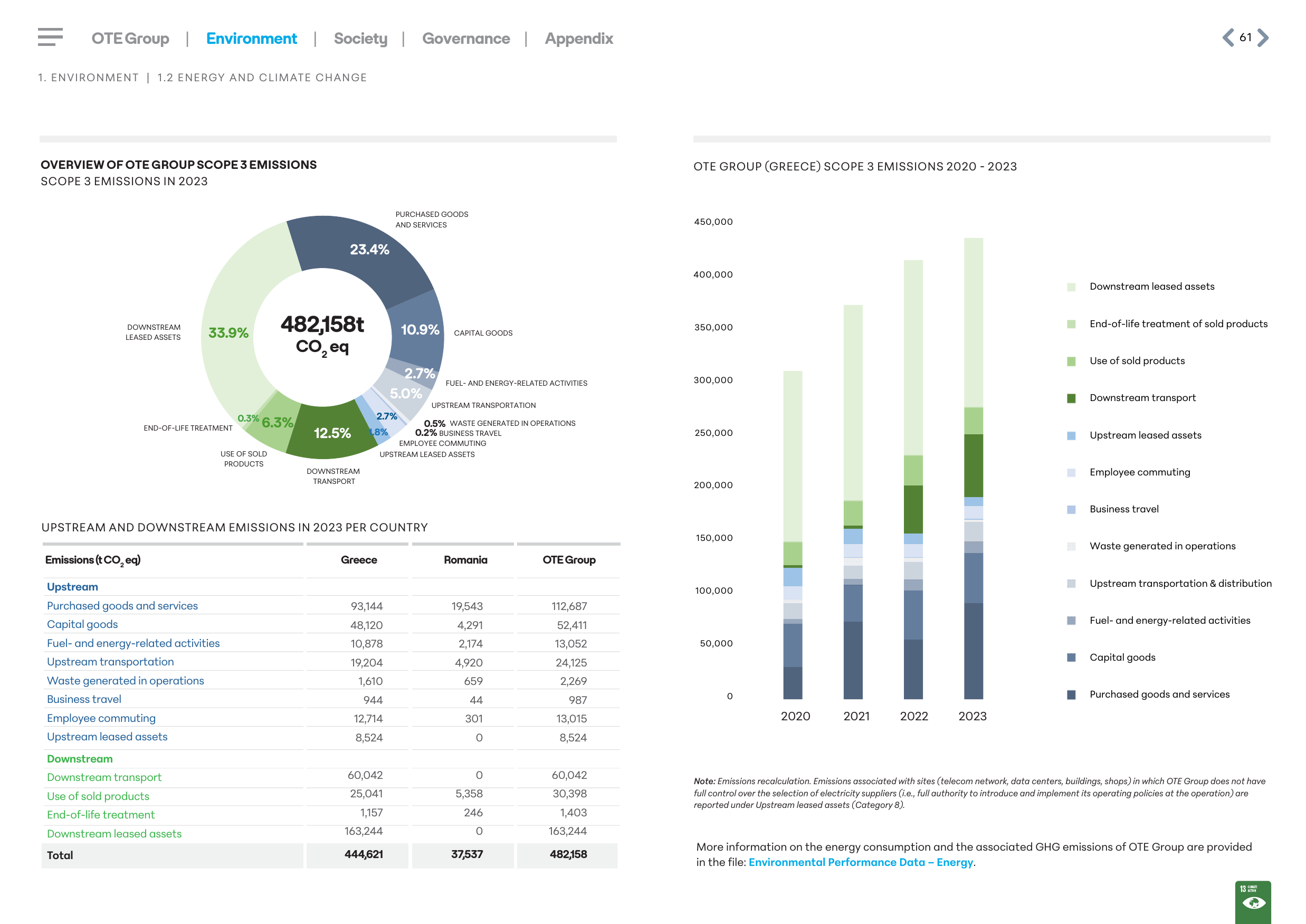Select the 2020 bar in the chart
Image resolution: width=1306 pixels, height=924 pixels.
tap(793, 535)
